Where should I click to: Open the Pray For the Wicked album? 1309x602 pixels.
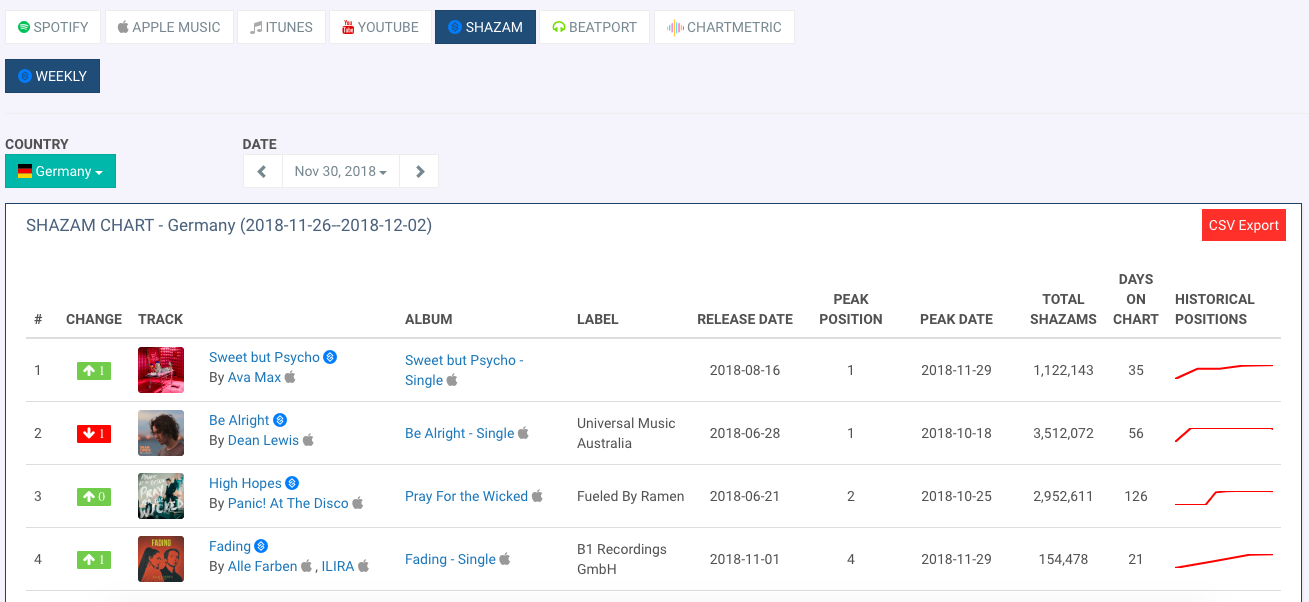[466, 496]
